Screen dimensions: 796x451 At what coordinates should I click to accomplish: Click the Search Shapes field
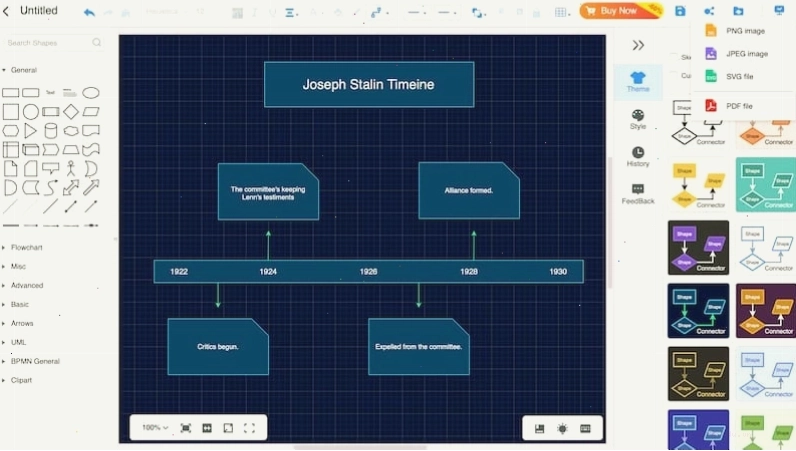(x=53, y=43)
